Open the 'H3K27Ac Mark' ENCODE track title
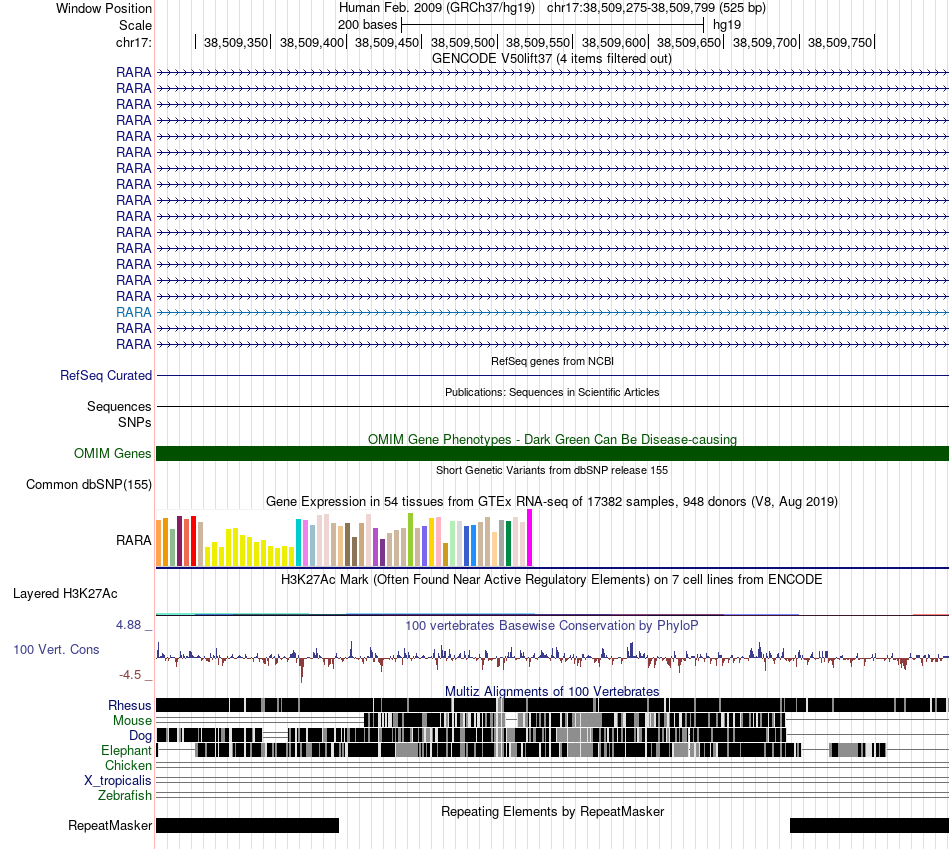This screenshot has height=849, width=950. pyautogui.click(x=552, y=579)
